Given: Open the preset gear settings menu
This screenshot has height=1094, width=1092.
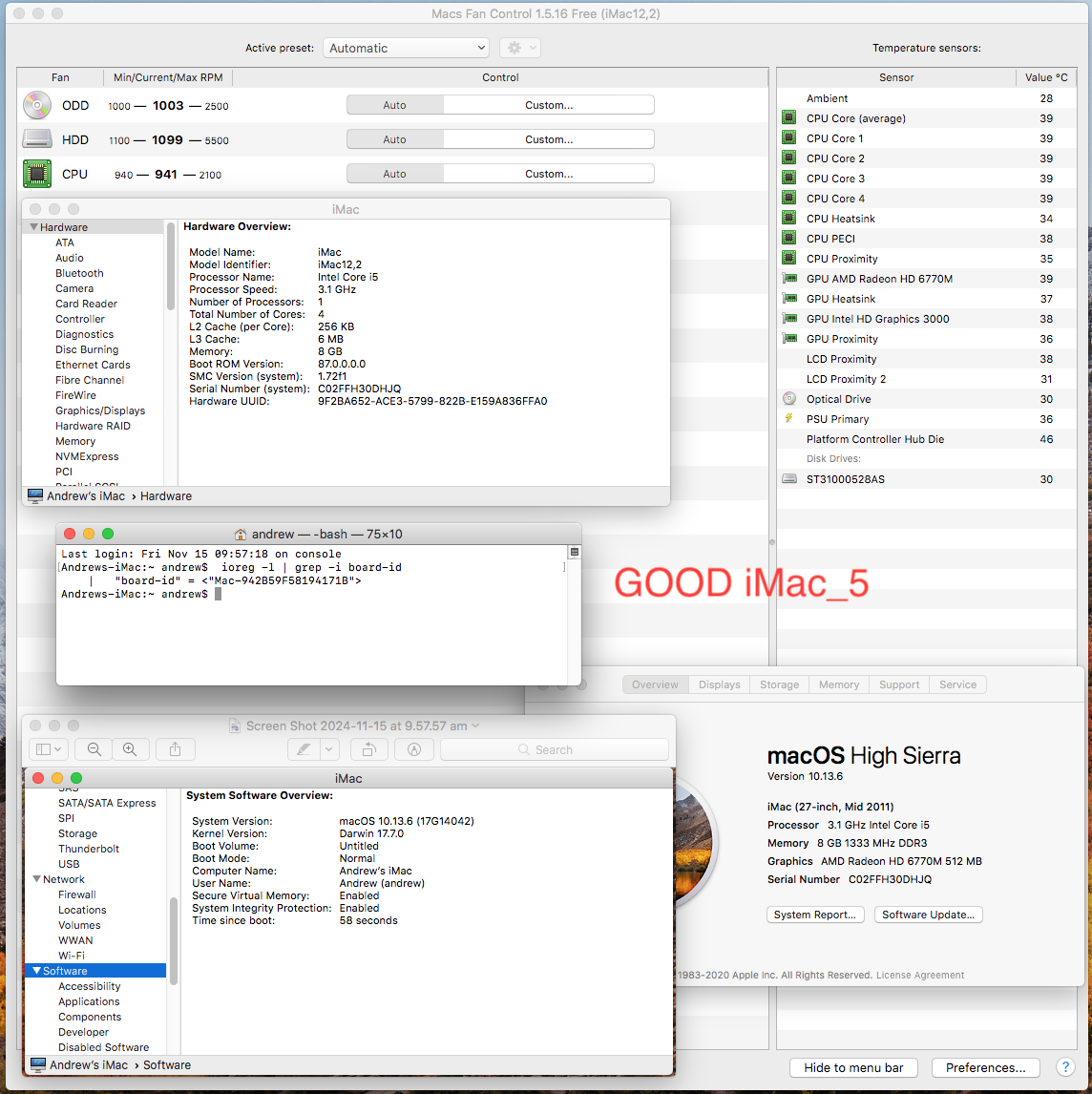Looking at the screenshot, I should click(520, 48).
